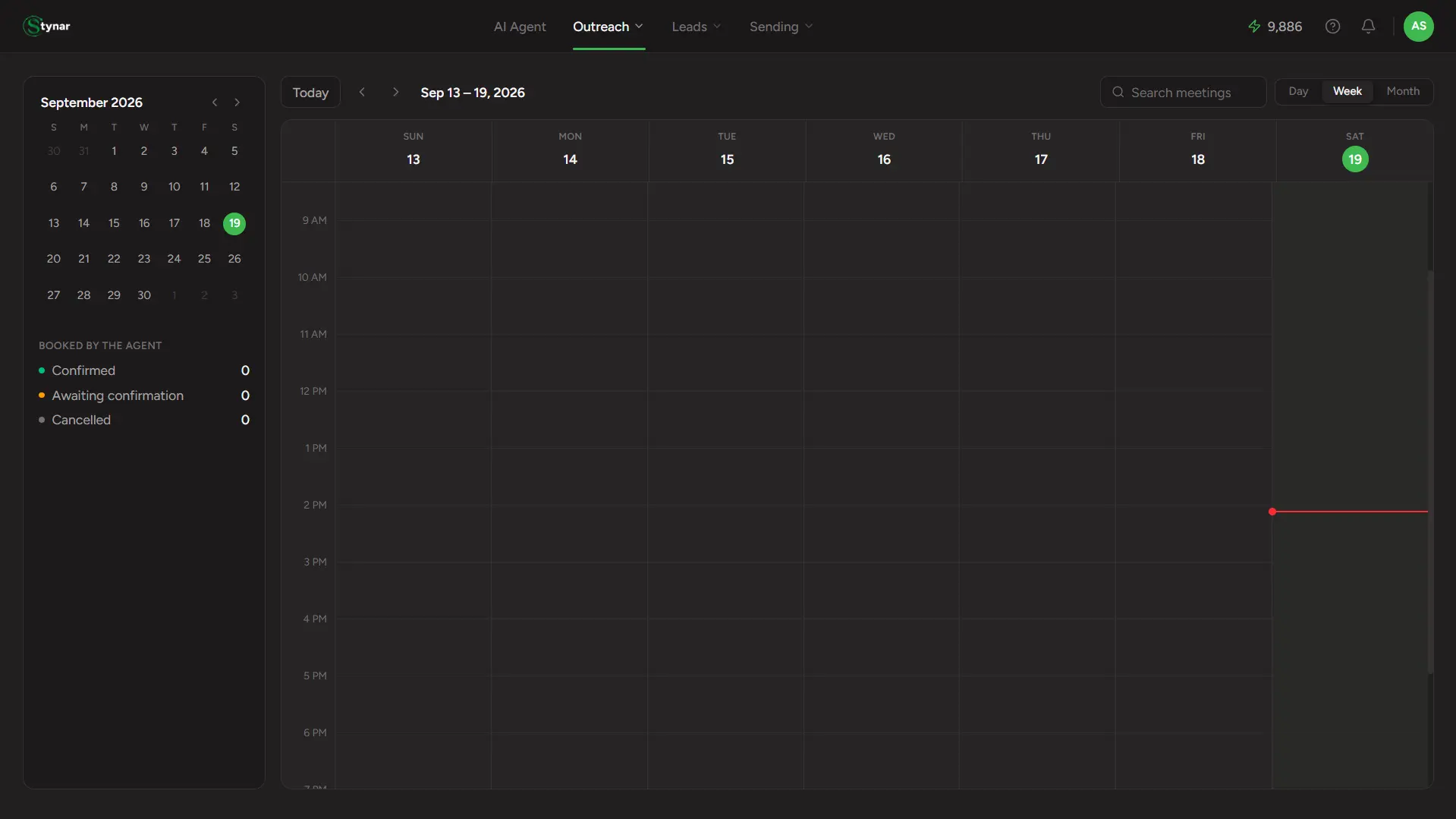Click the WED 16 column header
The image size is (1456, 819).
coord(884,150)
